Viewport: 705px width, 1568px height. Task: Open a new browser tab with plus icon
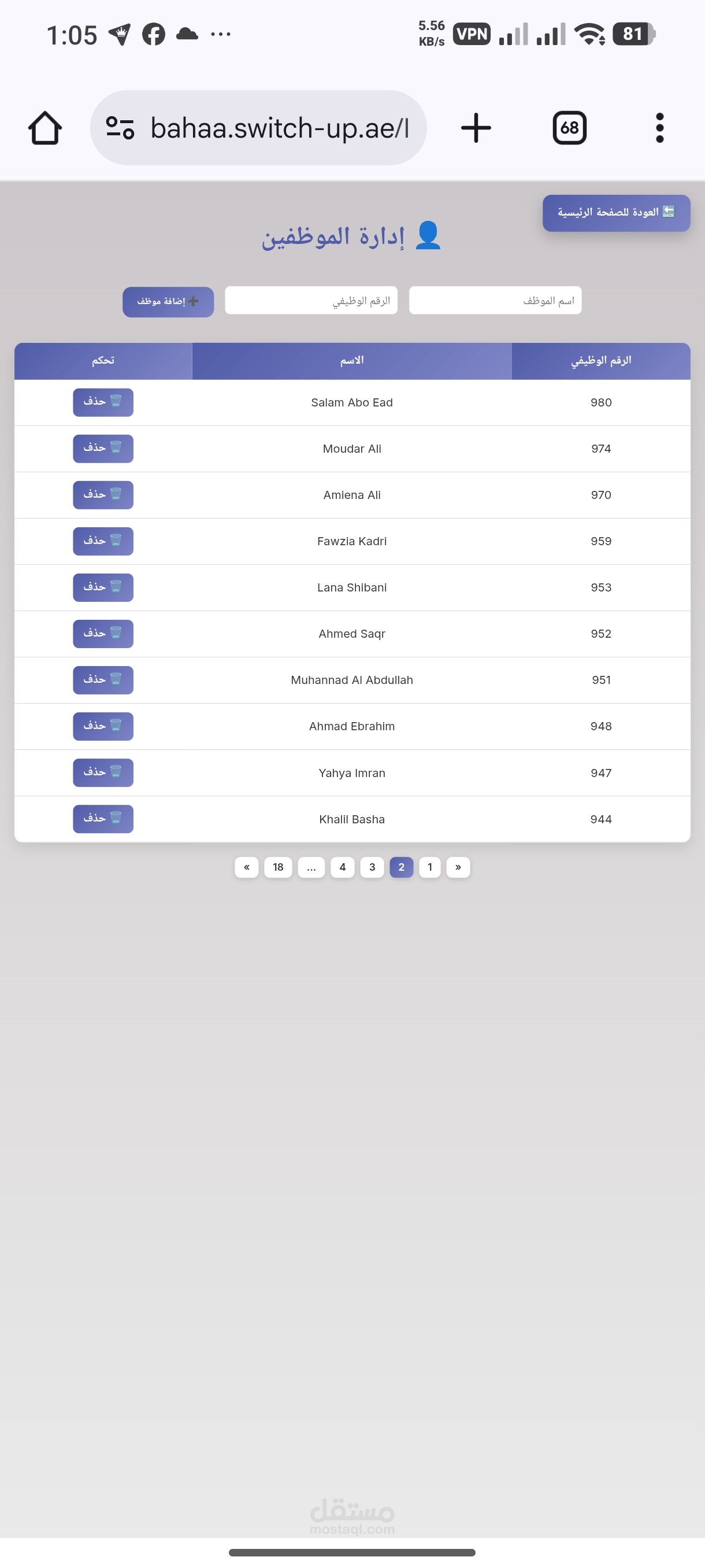(476, 128)
